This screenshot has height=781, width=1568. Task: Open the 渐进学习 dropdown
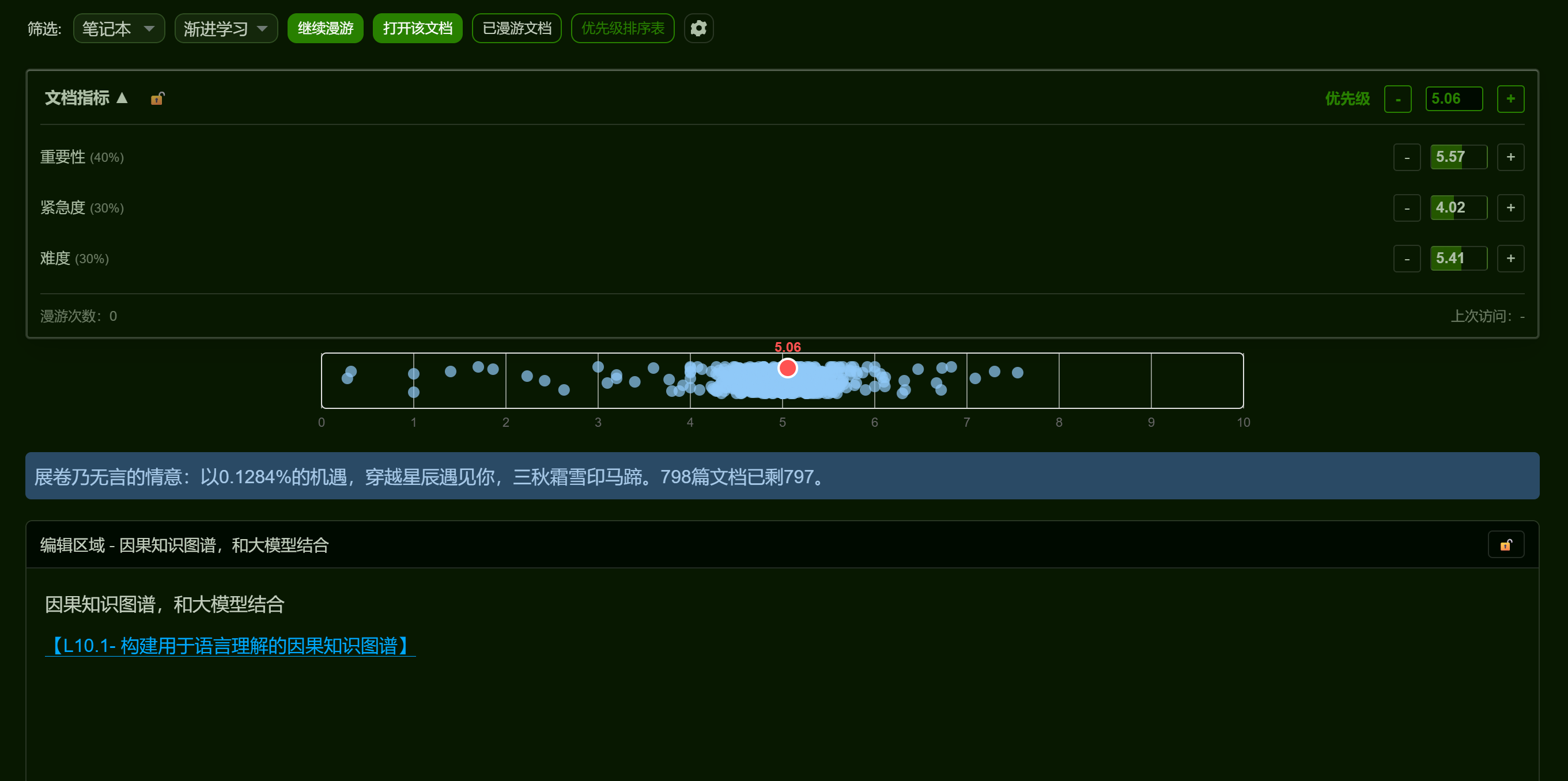coord(226,29)
